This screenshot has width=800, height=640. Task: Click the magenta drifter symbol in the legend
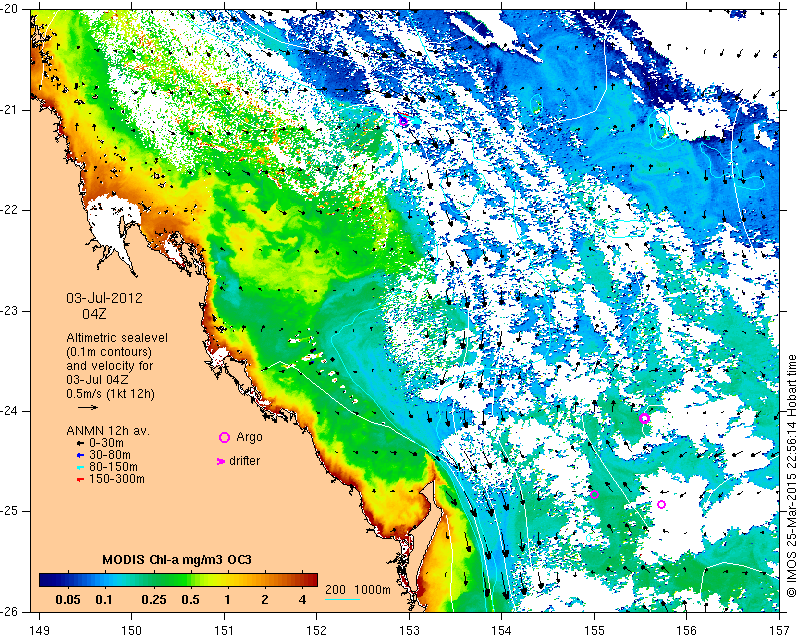221,461
